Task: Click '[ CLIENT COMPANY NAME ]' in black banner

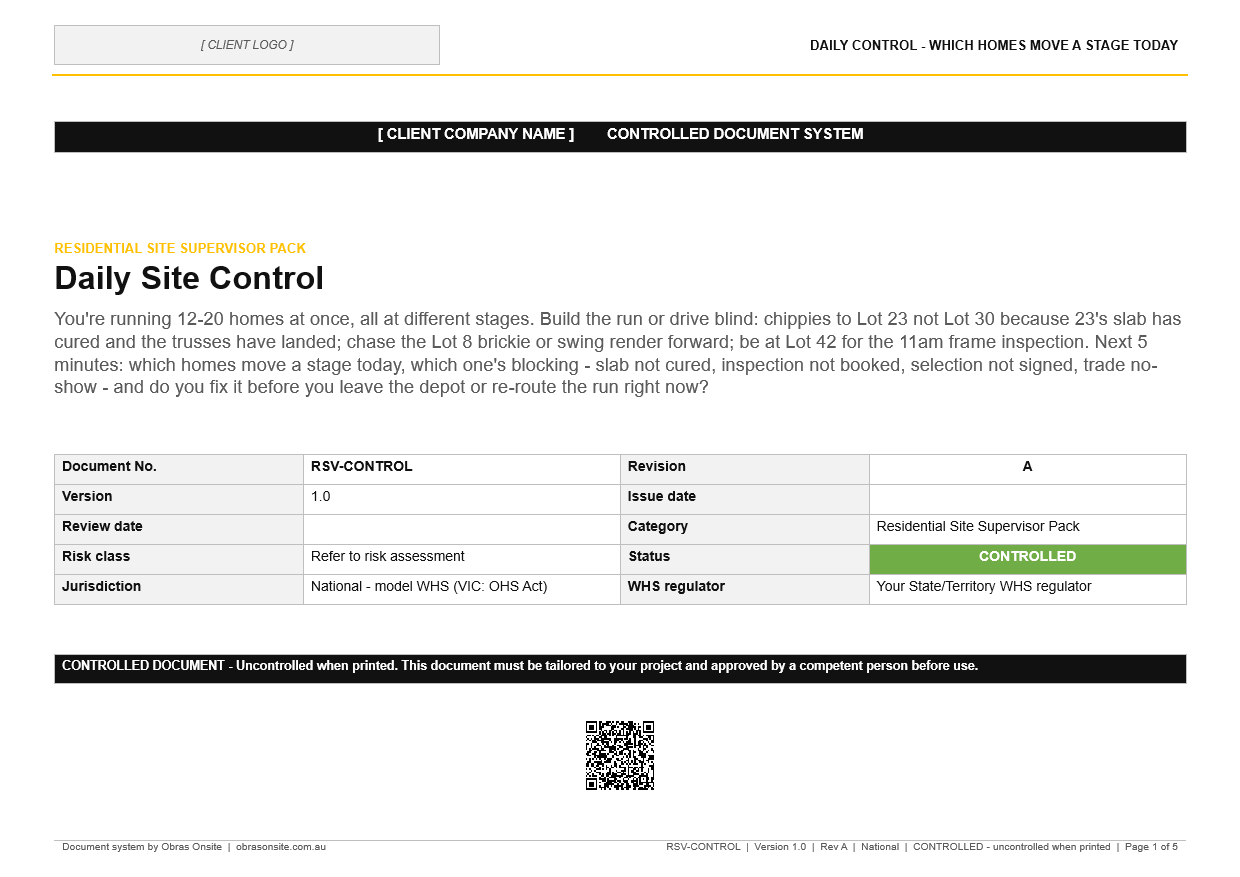Action: tap(476, 134)
